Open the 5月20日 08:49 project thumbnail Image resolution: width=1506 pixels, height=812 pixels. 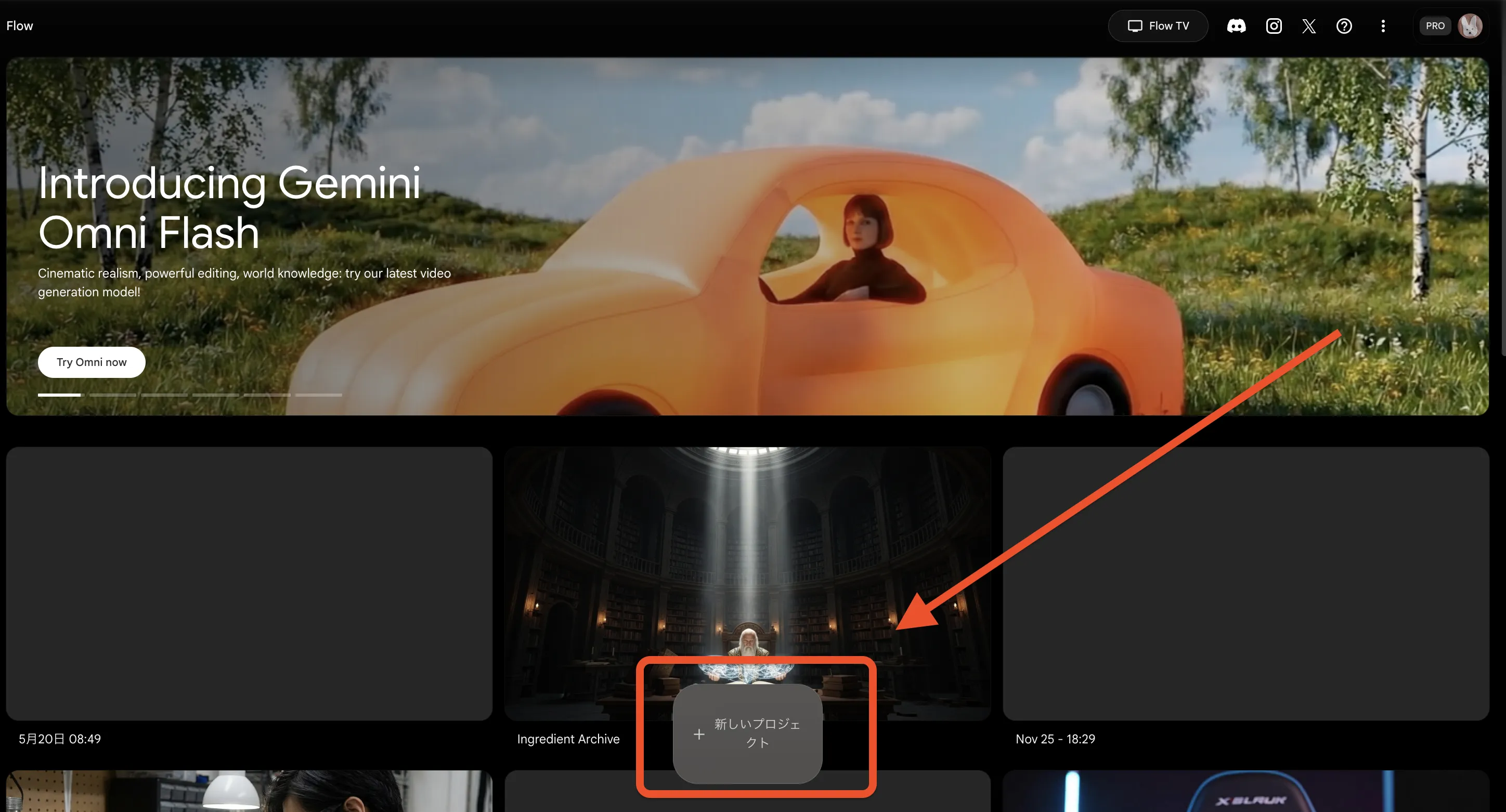click(x=249, y=583)
